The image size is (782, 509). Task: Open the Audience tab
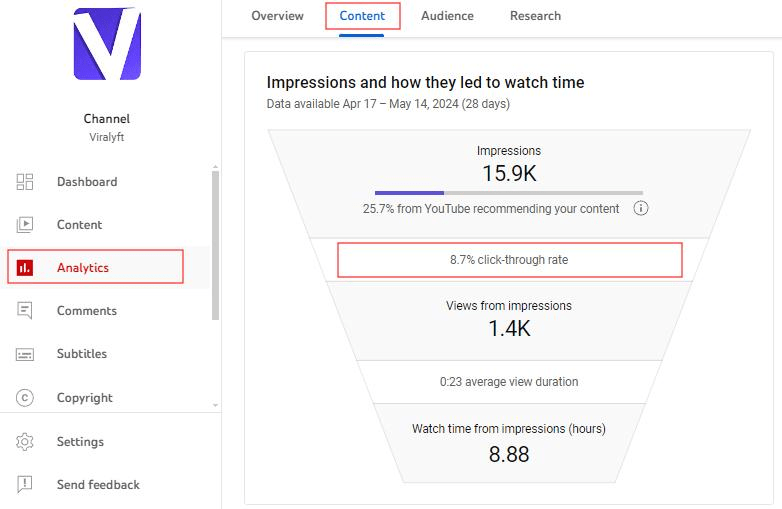tap(447, 16)
